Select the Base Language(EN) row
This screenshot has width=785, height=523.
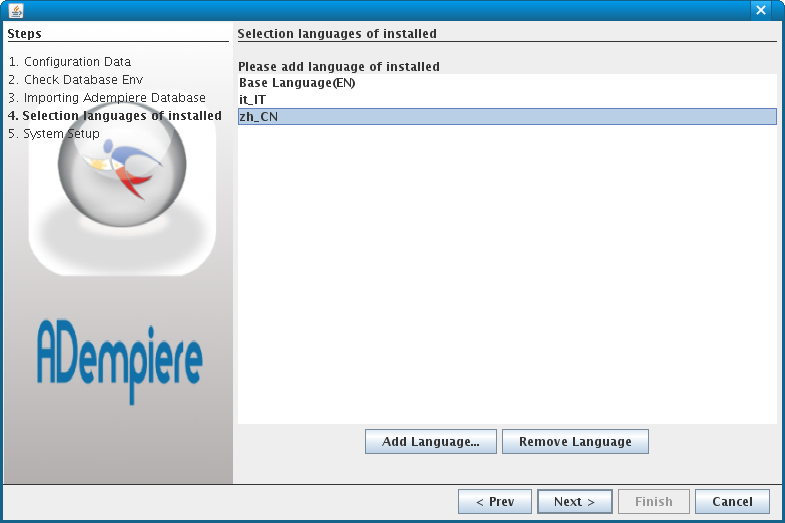pos(507,83)
